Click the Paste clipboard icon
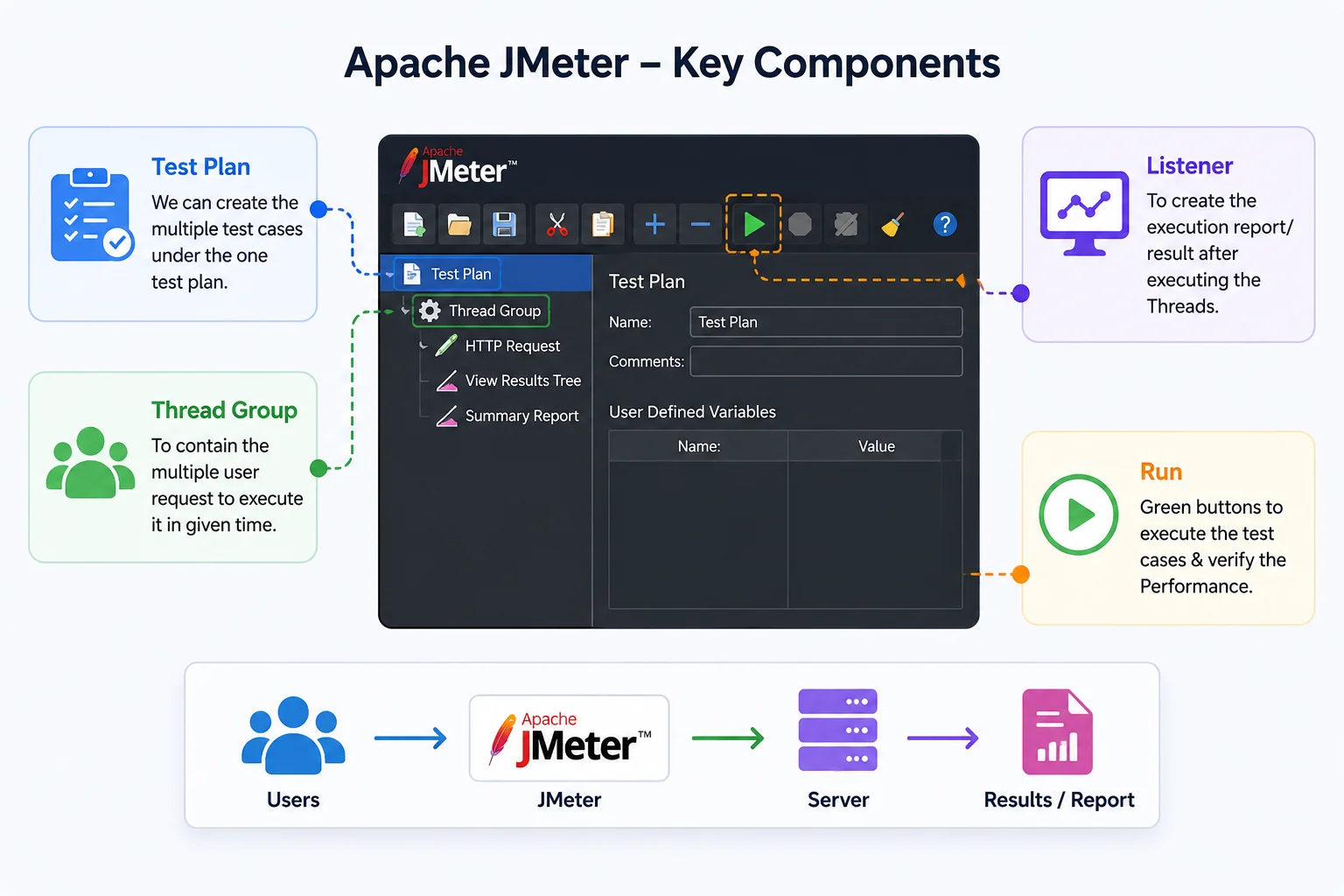Screen dimensions: 1344x896 pyautogui.click(x=603, y=225)
